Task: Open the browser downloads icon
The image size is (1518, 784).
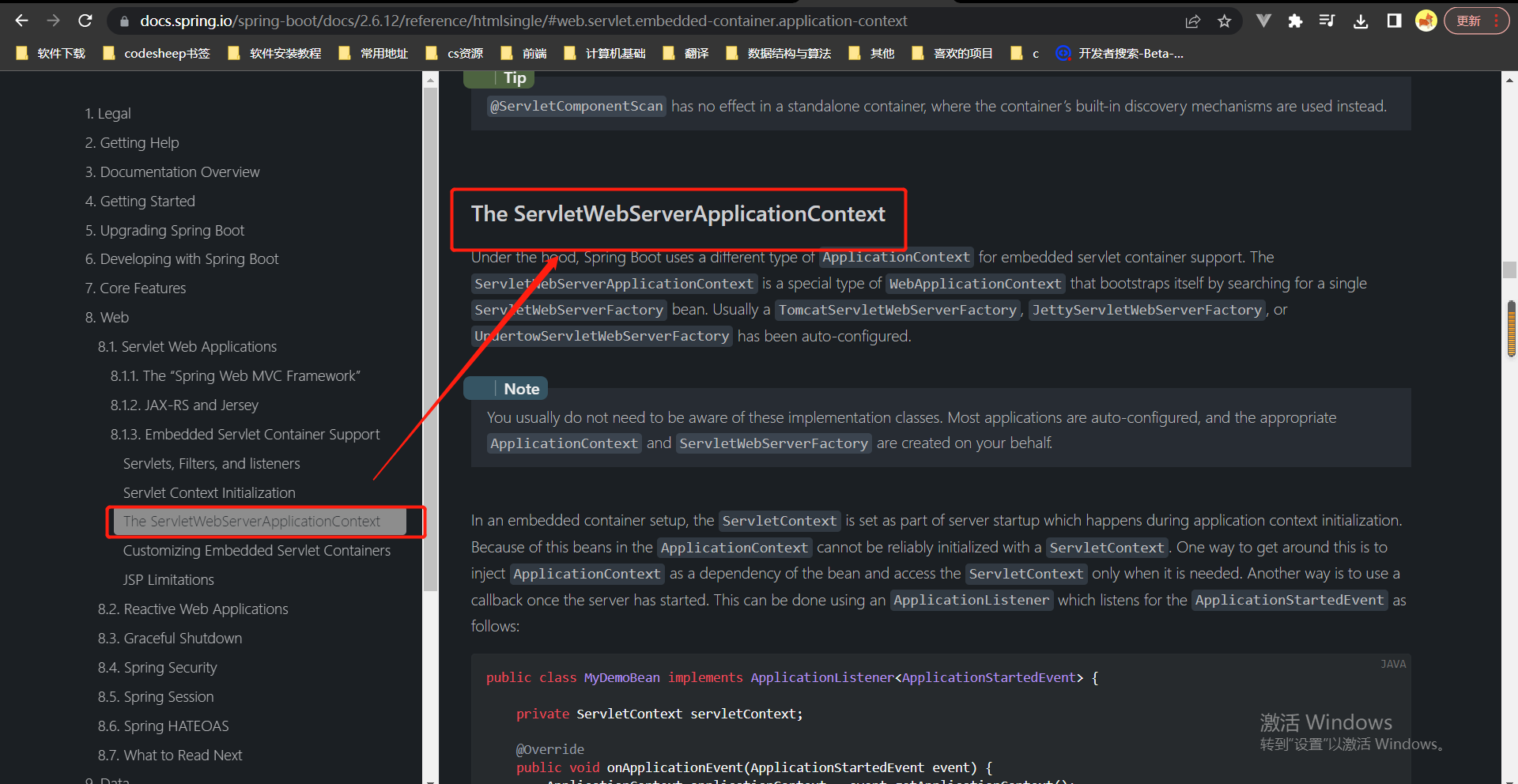Action: point(1361,21)
